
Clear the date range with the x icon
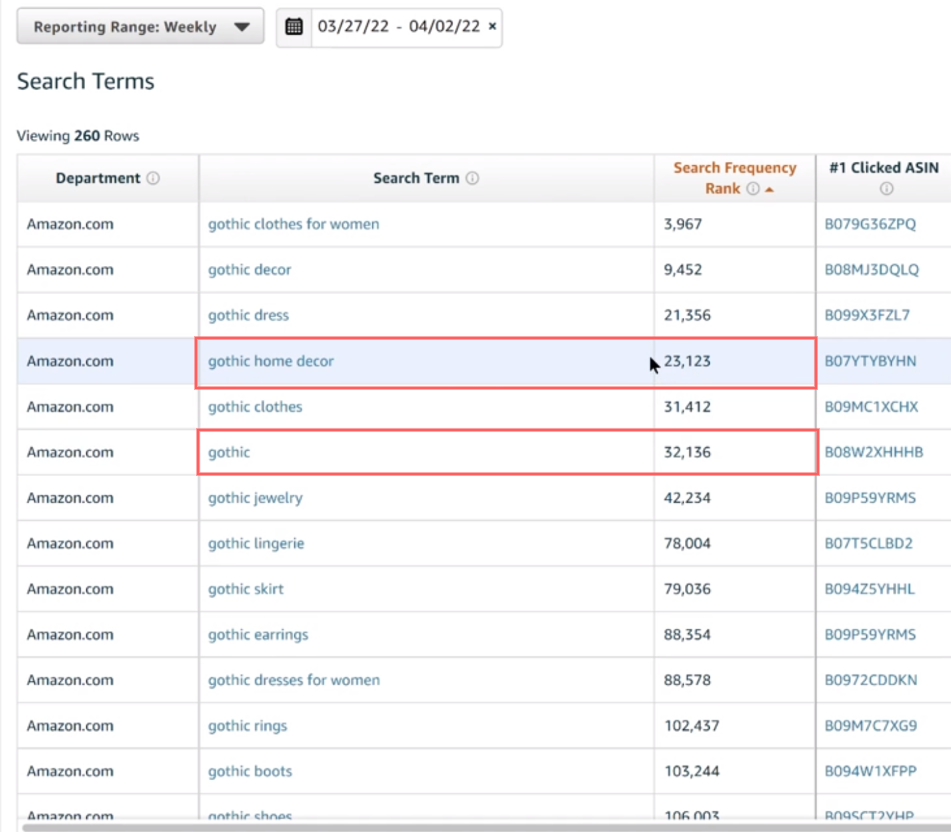492,27
